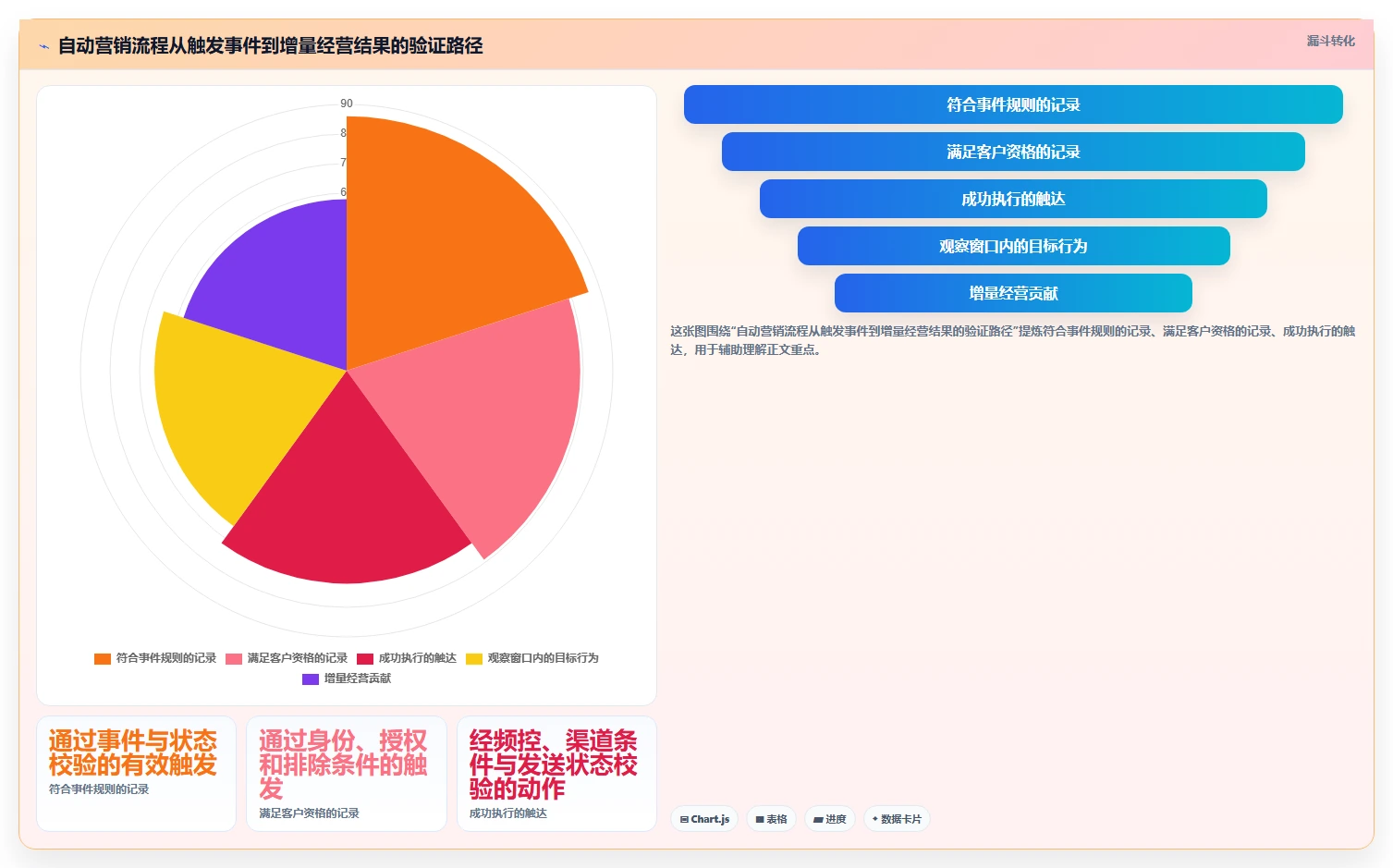Click the small icon before the header title
Screen dimensions: 1393x868
(43, 46)
